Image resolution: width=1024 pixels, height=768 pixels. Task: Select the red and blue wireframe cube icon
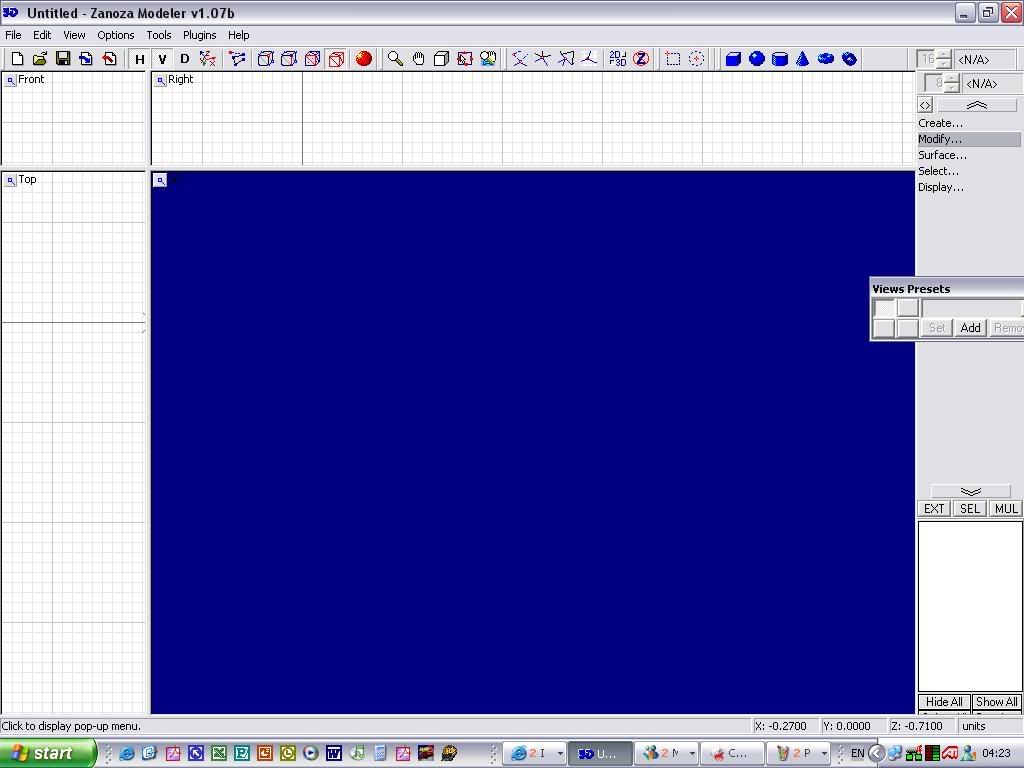point(312,59)
